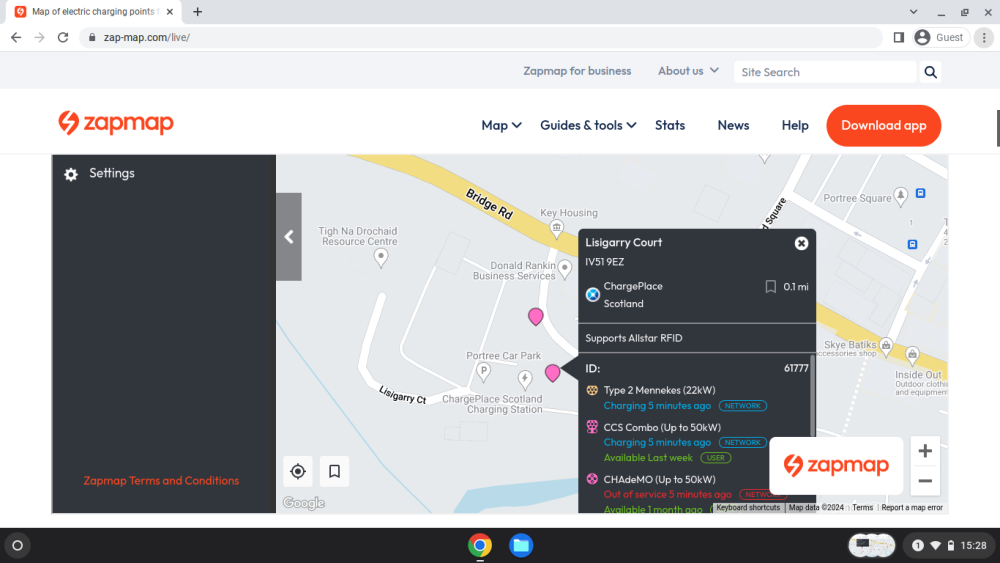
Task: Open Zapmap Terms and Conditions link
Action: pyautogui.click(x=161, y=481)
